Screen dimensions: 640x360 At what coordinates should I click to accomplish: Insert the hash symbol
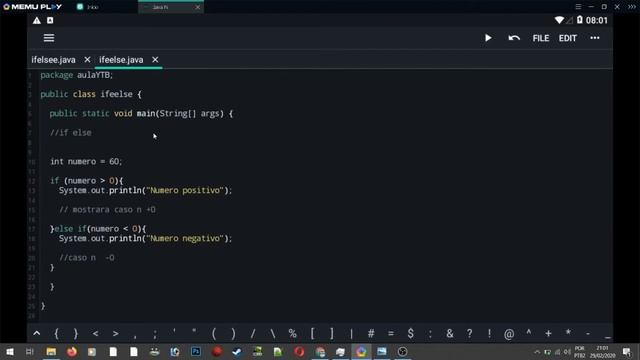coord(371,333)
